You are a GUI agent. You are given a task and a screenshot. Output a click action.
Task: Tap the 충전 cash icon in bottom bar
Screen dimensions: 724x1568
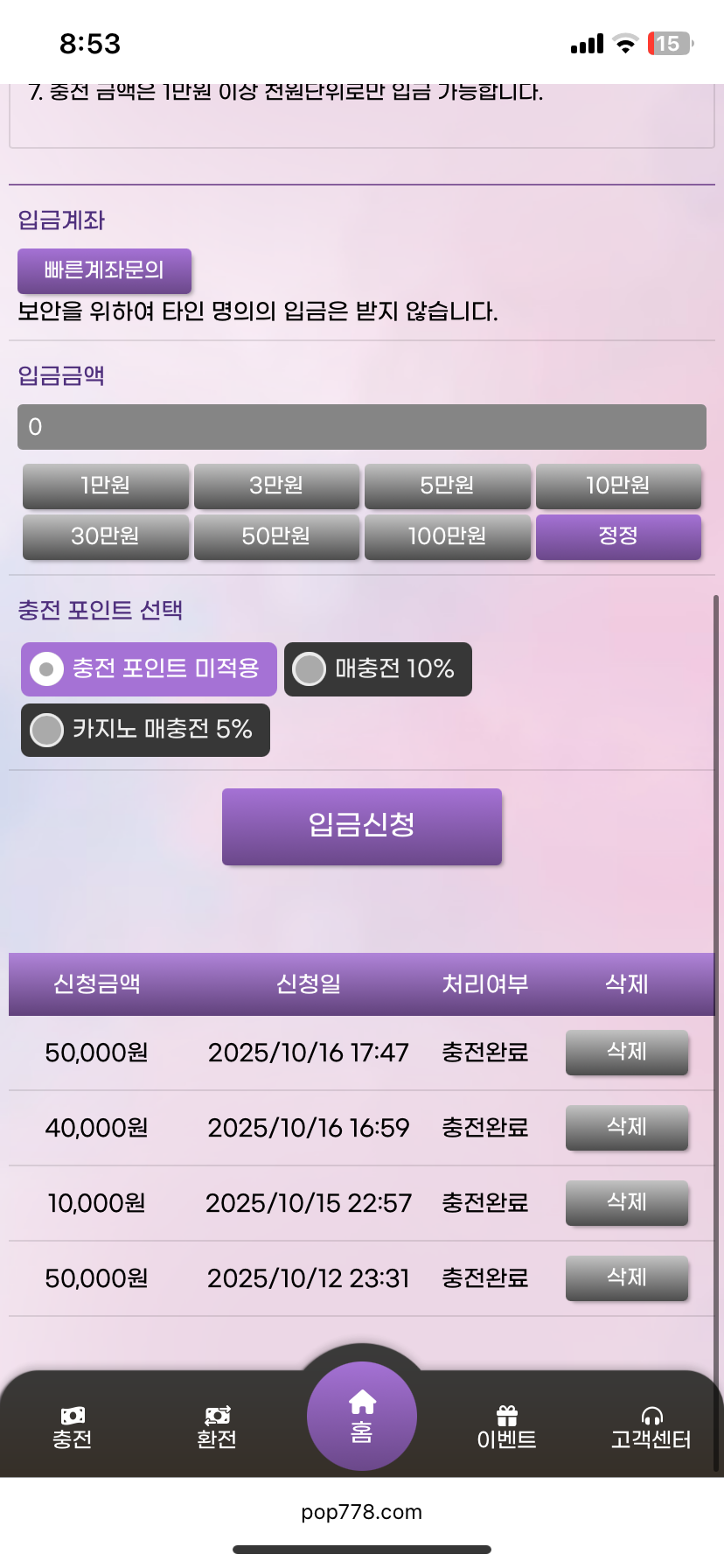[73, 1416]
